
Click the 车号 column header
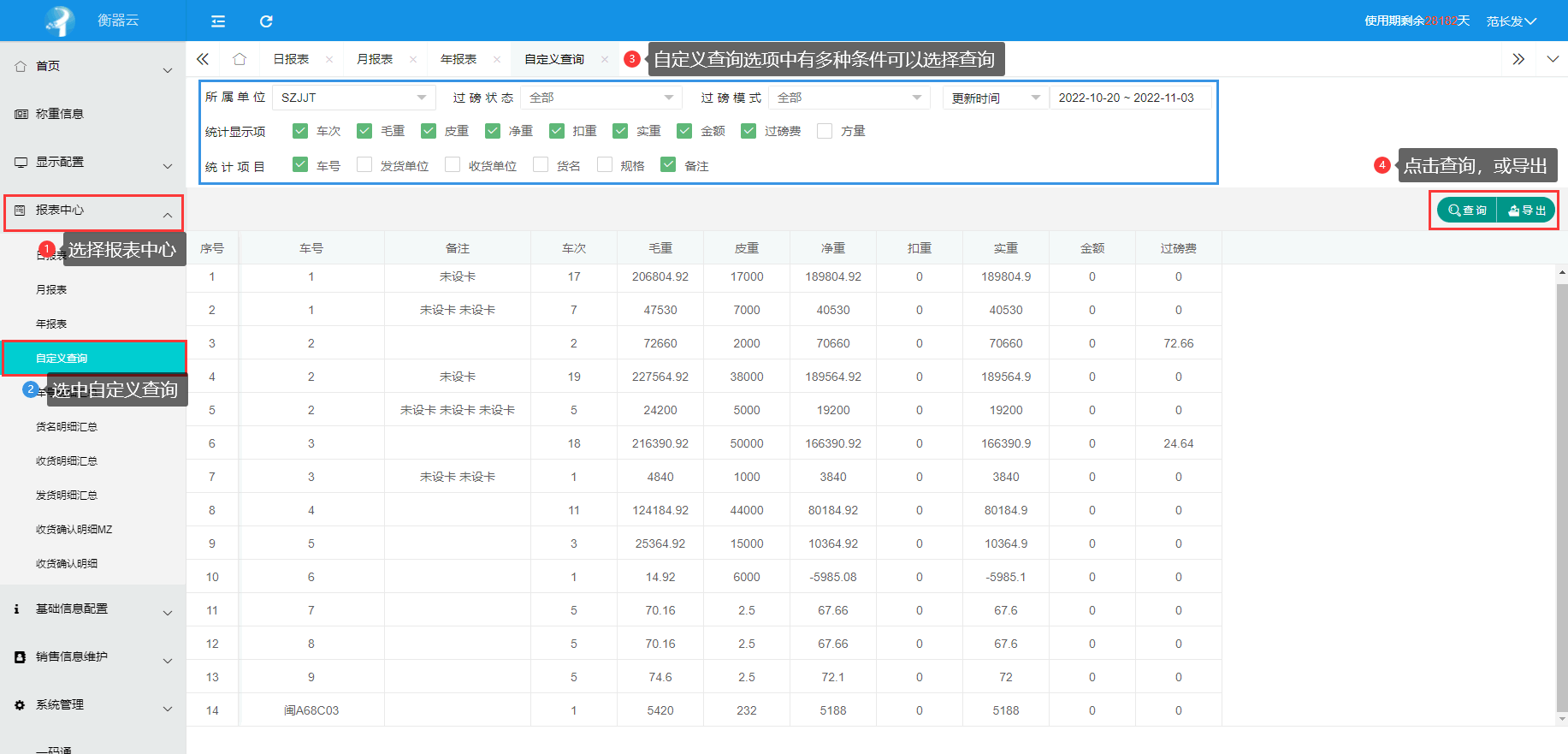click(311, 248)
